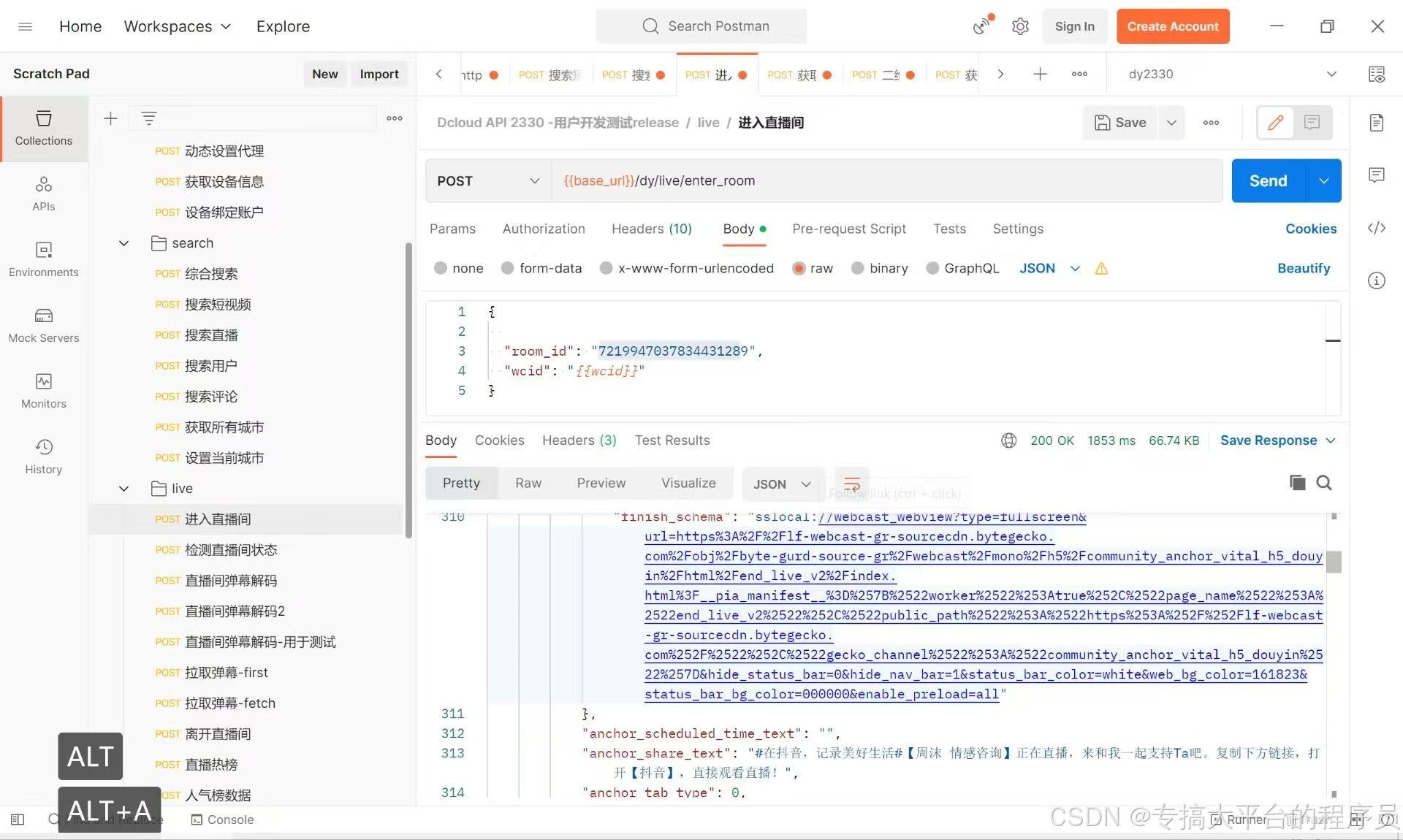The image size is (1403, 840).
Task: Open the response JSON format dropdown
Action: (x=782, y=484)
